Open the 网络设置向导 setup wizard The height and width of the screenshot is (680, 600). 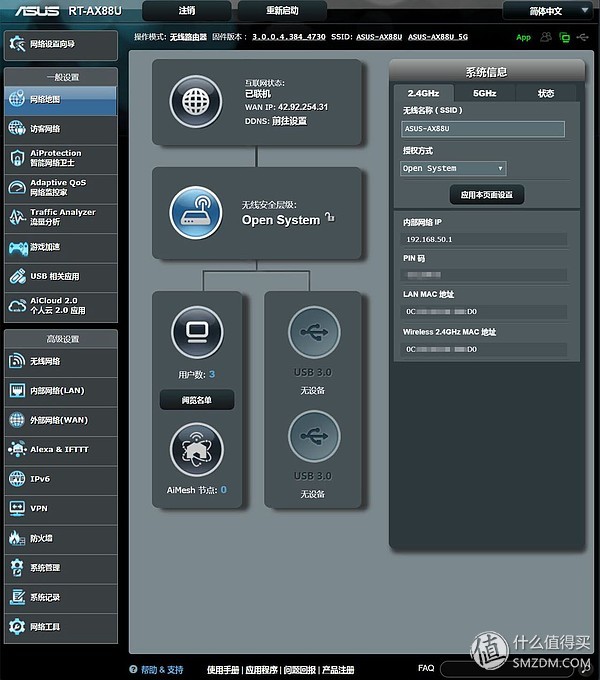point(61,44)
